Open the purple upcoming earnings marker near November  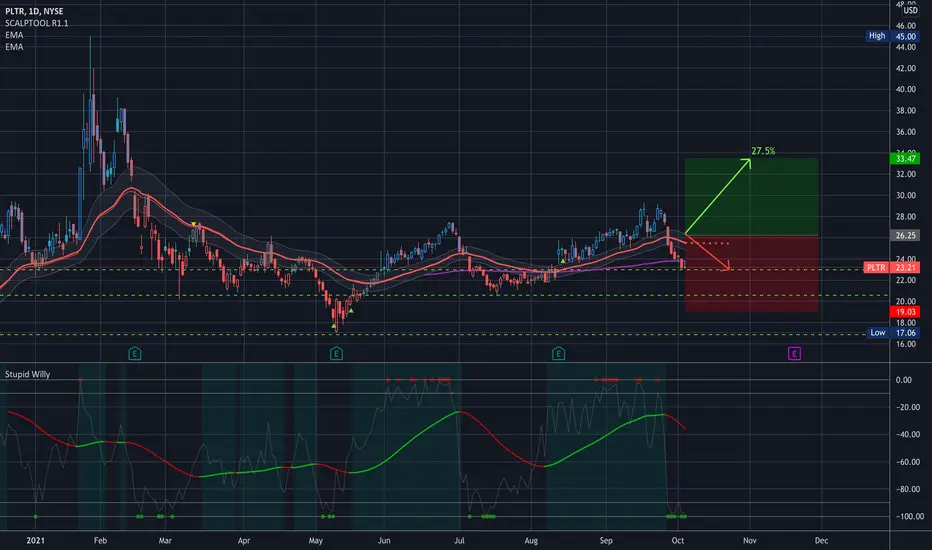coord(794,354)
